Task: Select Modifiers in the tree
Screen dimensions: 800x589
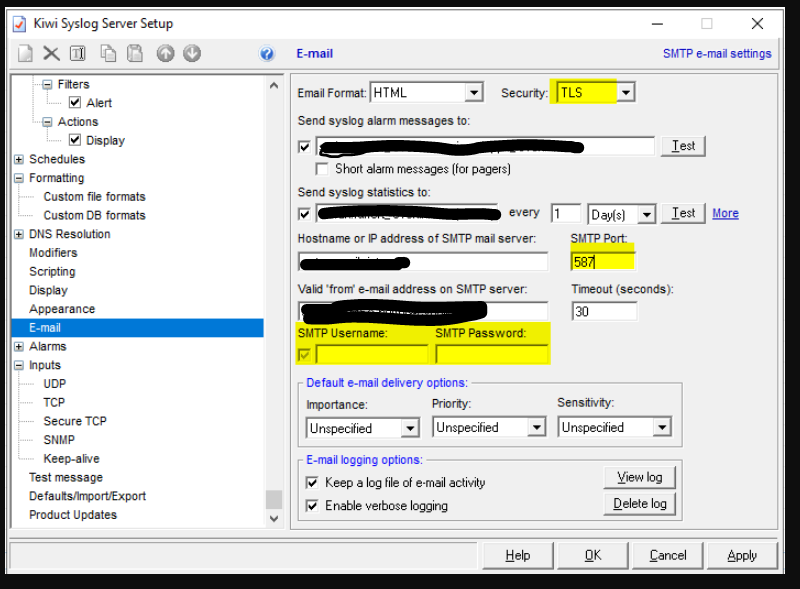Action: [x=53, y=253]
